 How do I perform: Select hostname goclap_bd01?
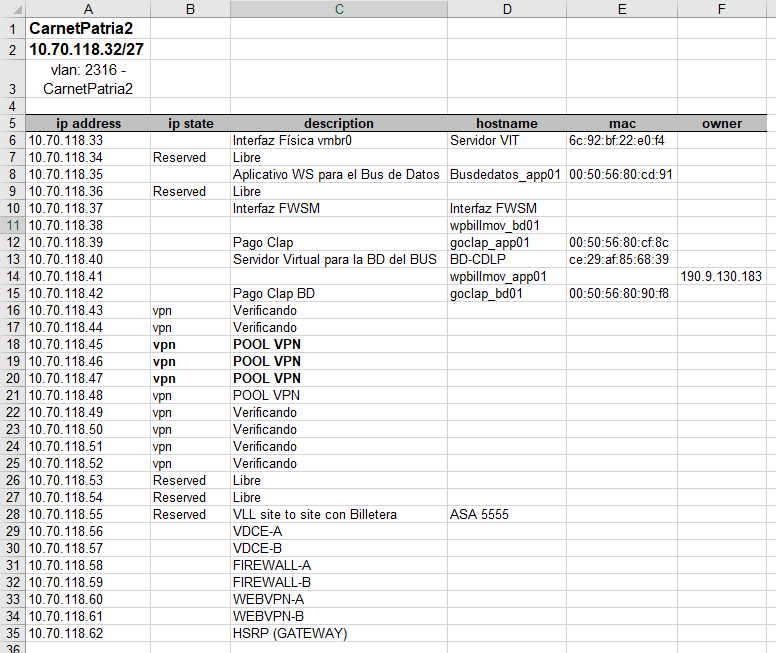(507, 294)
